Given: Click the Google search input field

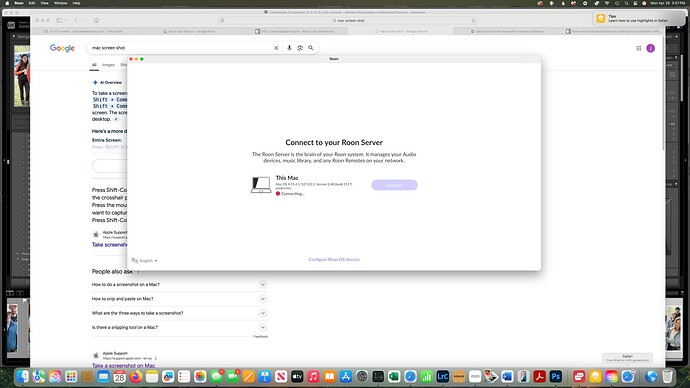Looking at the screenshot, I should pos(180,48).
